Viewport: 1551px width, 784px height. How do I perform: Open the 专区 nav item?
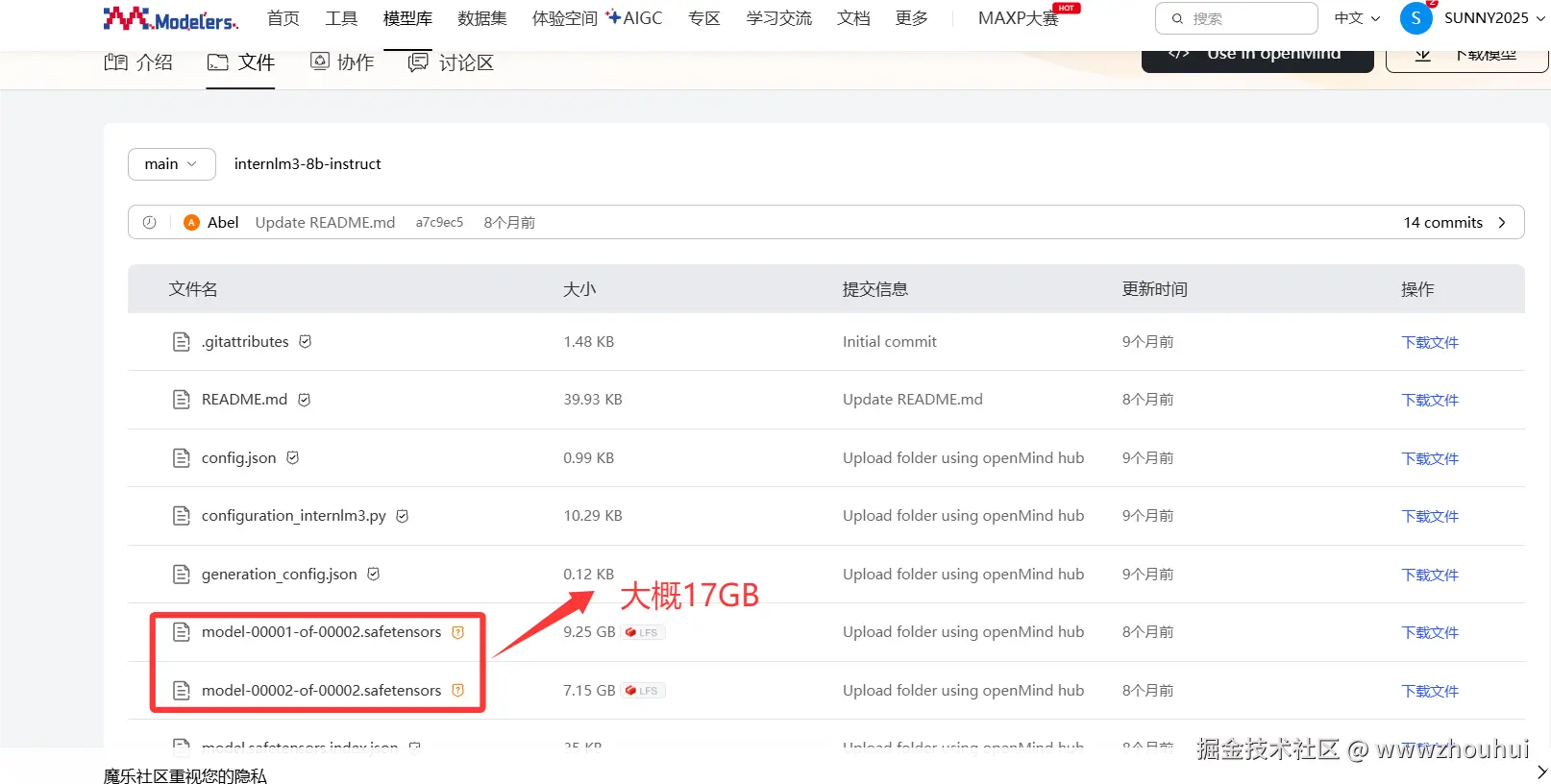(x=704, y=18)
